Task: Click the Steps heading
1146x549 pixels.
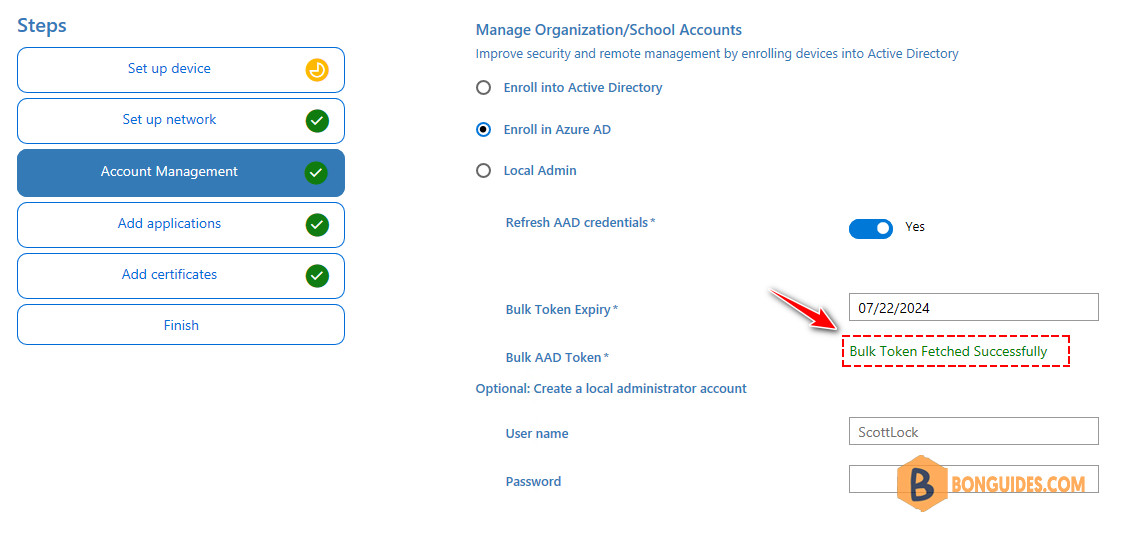Action: pos(42,26)
